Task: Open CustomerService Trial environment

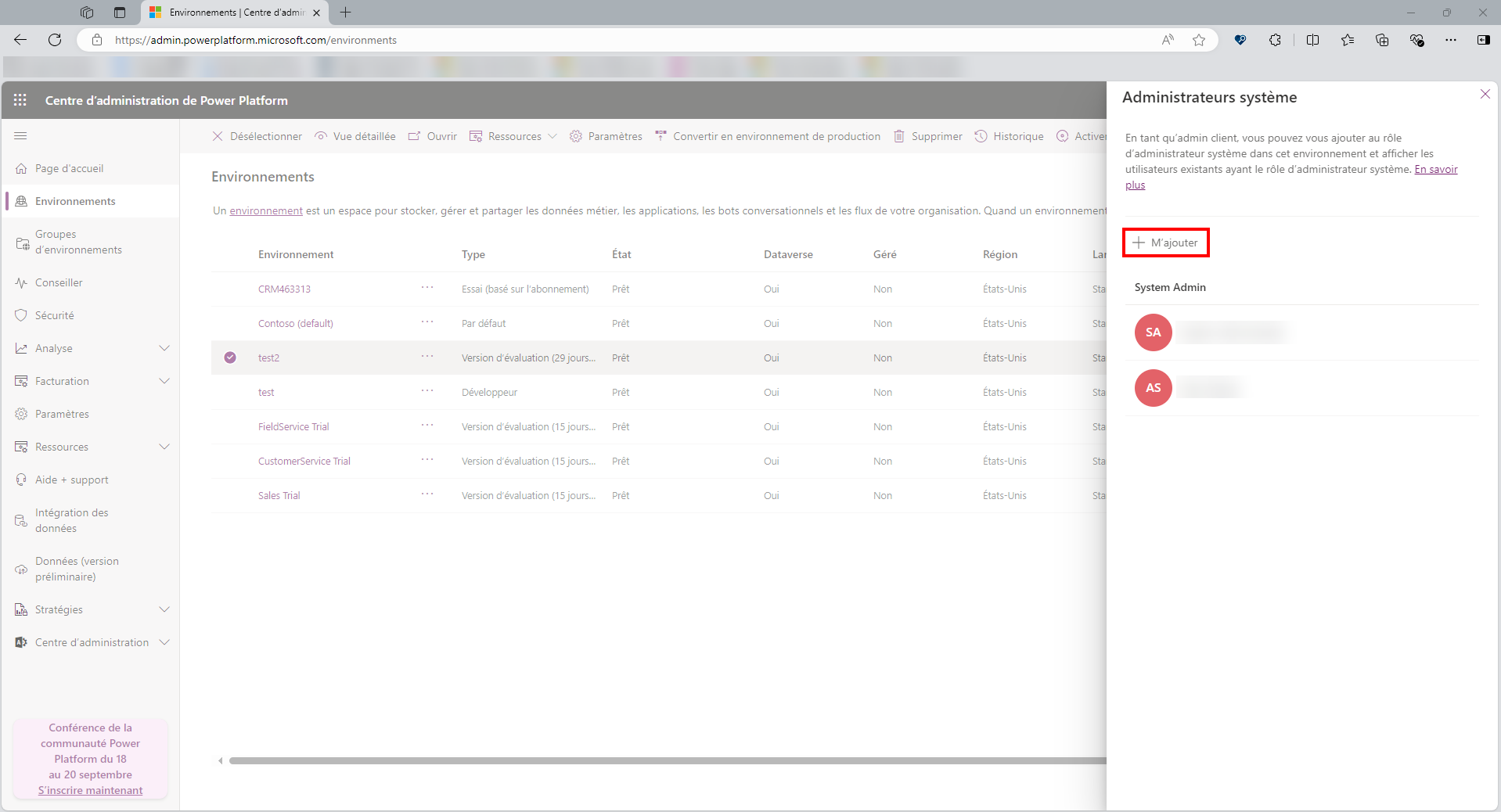Action: [304, 462]
